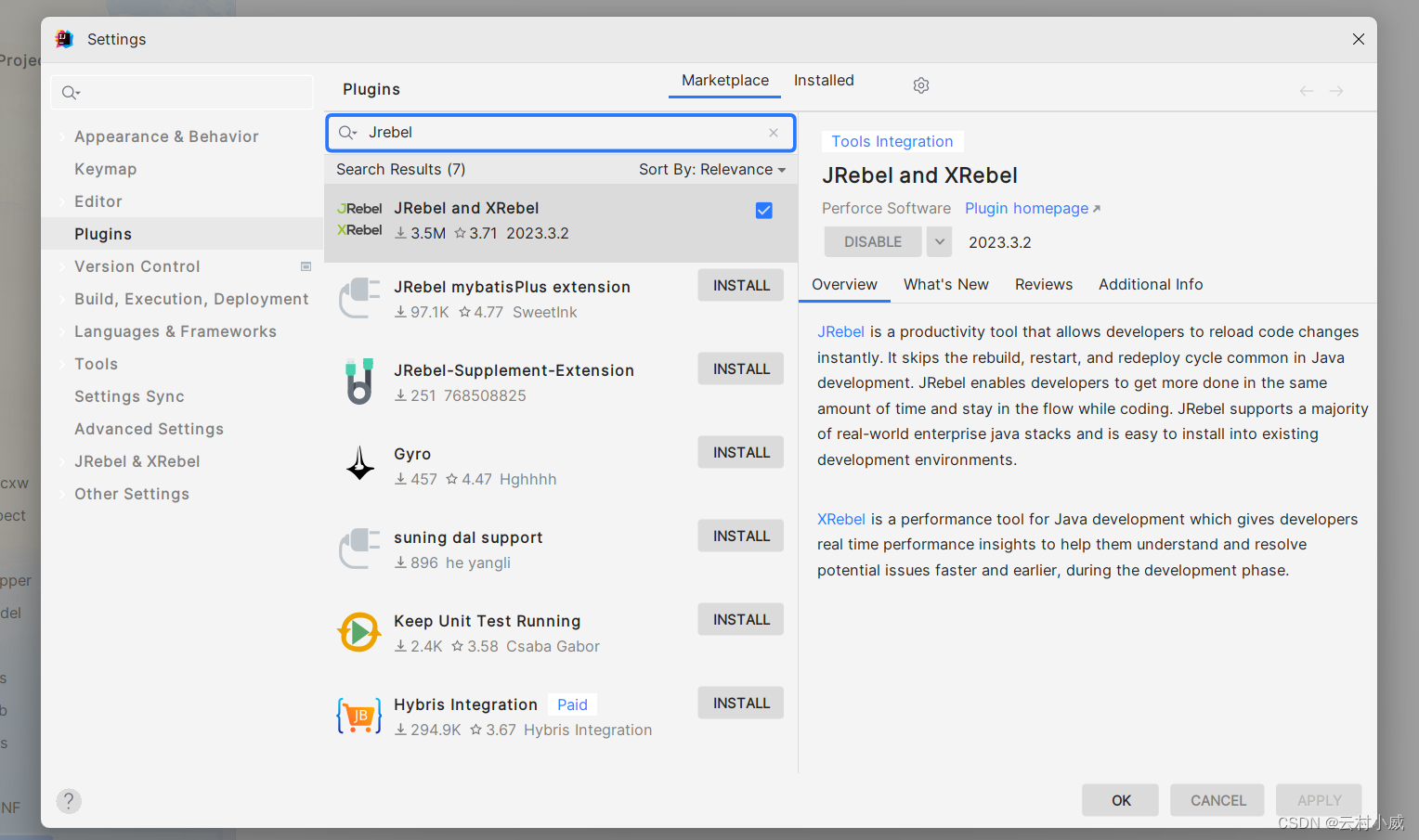Image resolution: width=1419 pixels, height=840 pixels.
Task: Click the APPLY button
Action: (x=1319, y=801)
